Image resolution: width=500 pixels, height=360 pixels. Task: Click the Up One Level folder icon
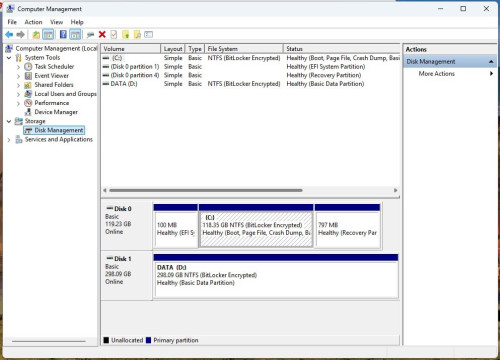click(36, 34)
